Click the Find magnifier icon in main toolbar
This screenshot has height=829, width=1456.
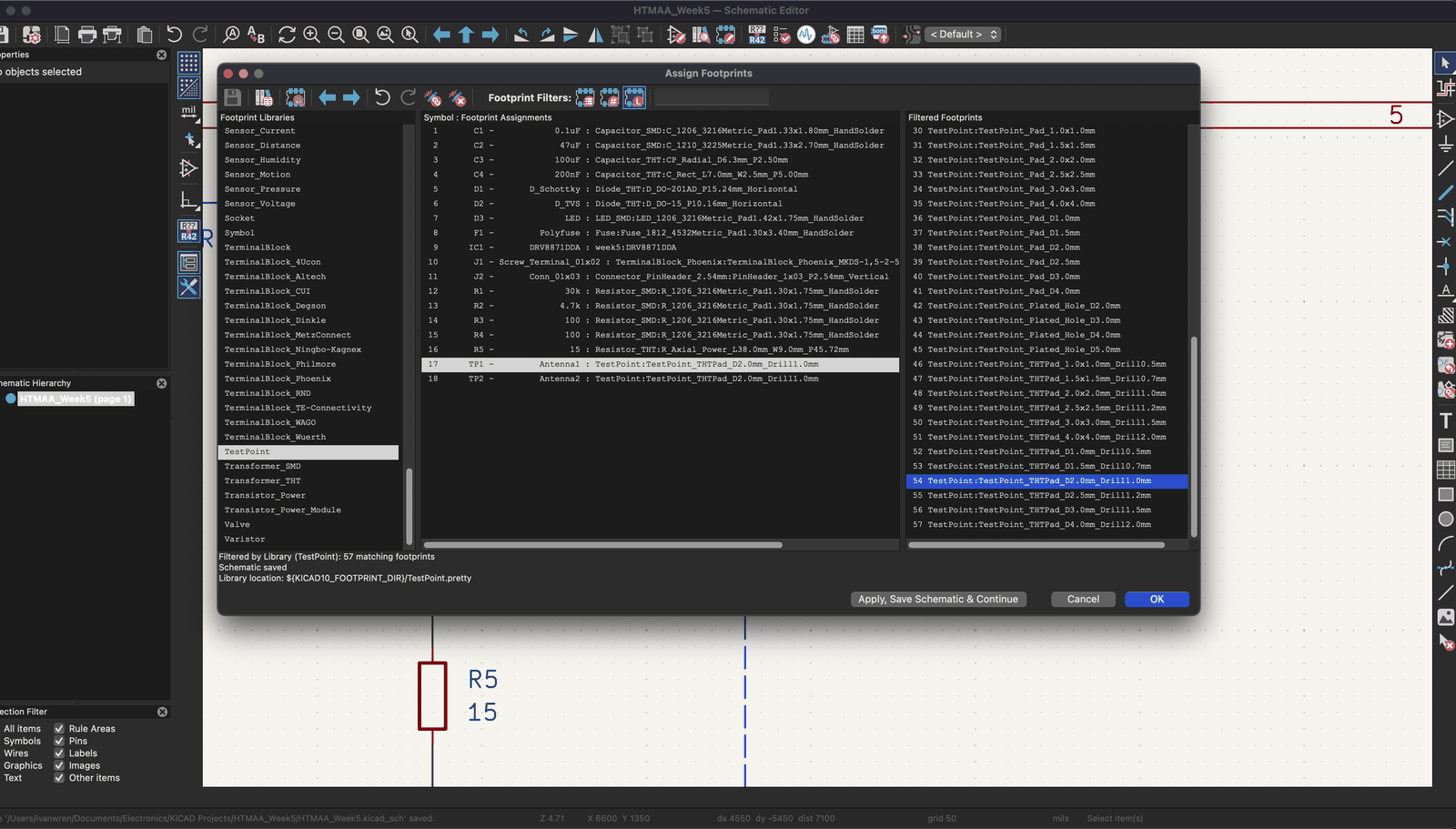[x=231, y=35]
